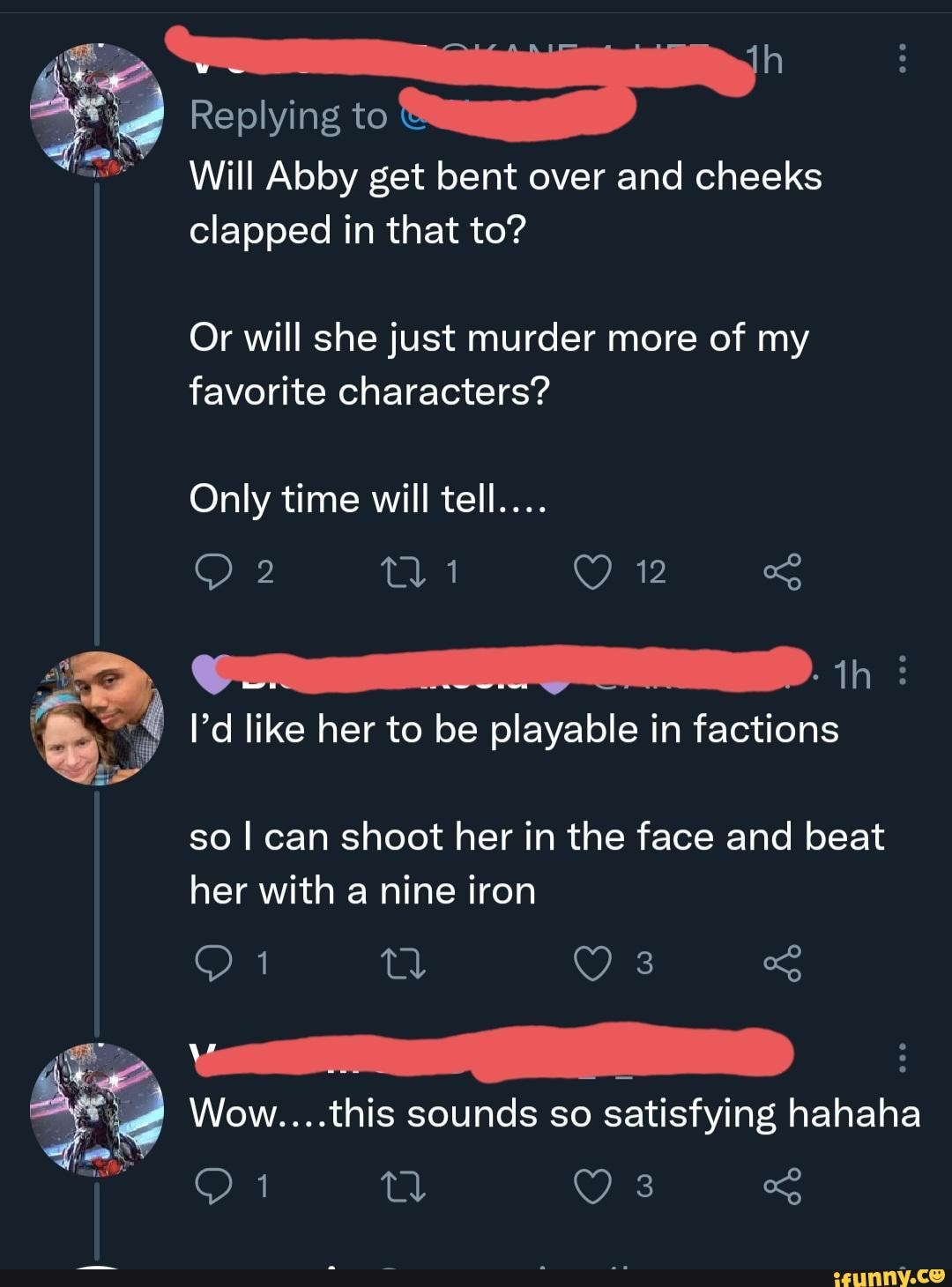Screen dimensions: 952x1287
Task: Open more options on the first tweet
Action: coord(900,60)
